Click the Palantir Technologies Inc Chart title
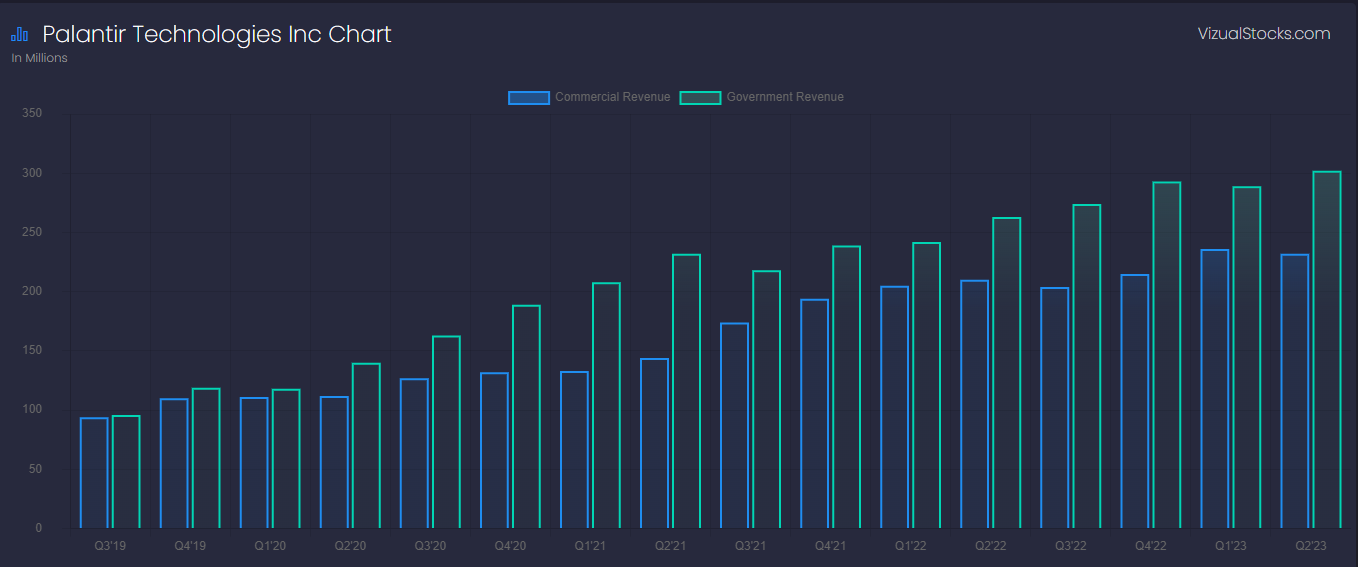The height and width of the screenshot is (567, 1358). (x=217, y=34)
